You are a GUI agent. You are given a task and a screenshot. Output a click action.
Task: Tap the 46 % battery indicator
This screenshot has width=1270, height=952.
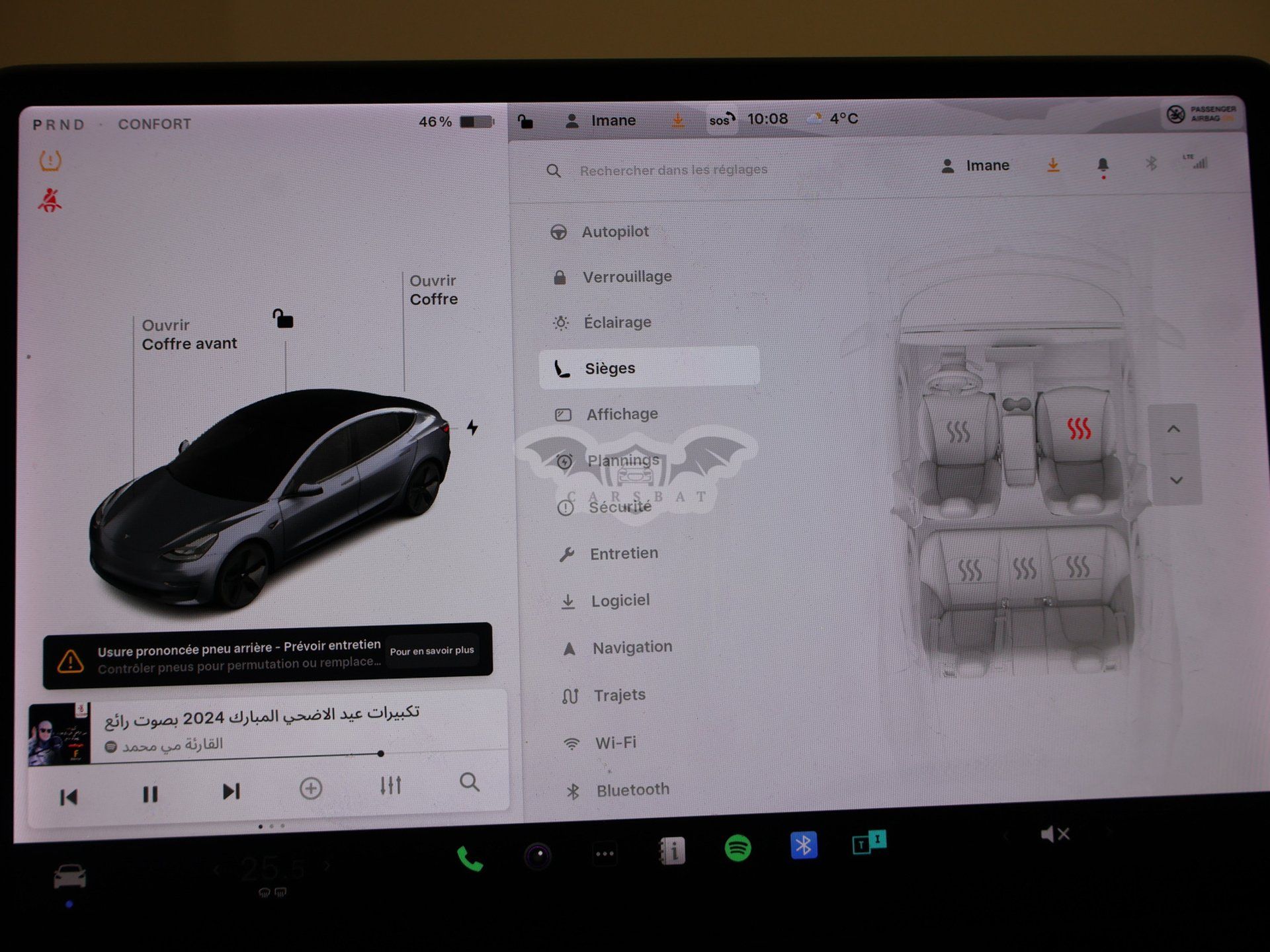tap(456, 122)
